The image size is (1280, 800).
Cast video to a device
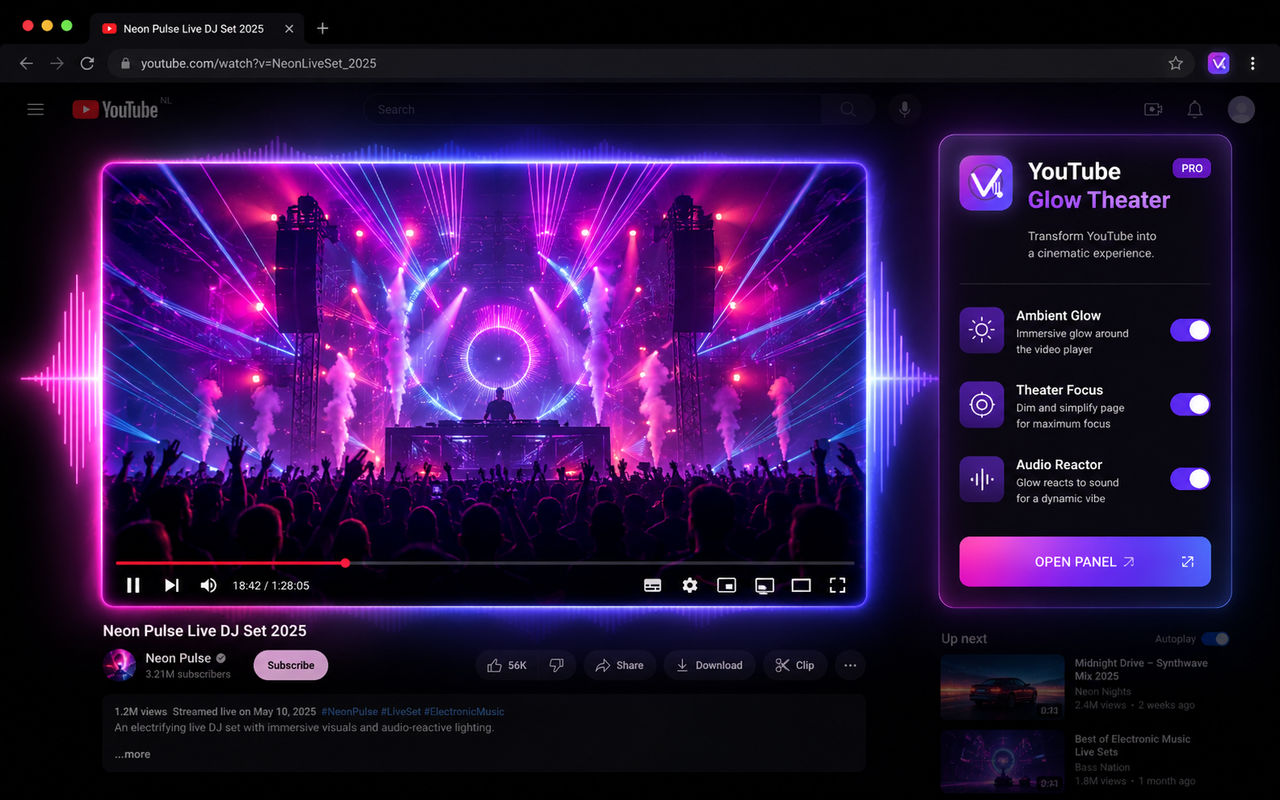(x=764, y=586)
